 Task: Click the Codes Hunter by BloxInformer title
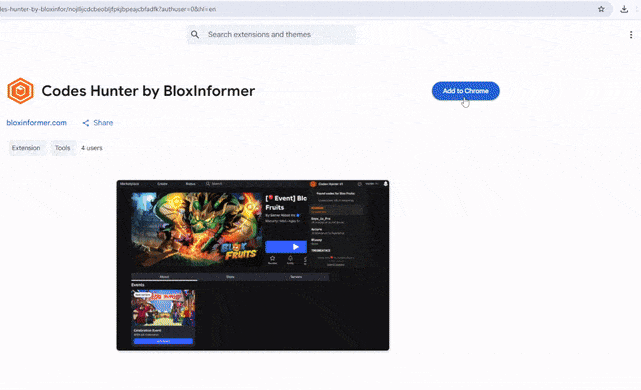click(x=148, y=91)
